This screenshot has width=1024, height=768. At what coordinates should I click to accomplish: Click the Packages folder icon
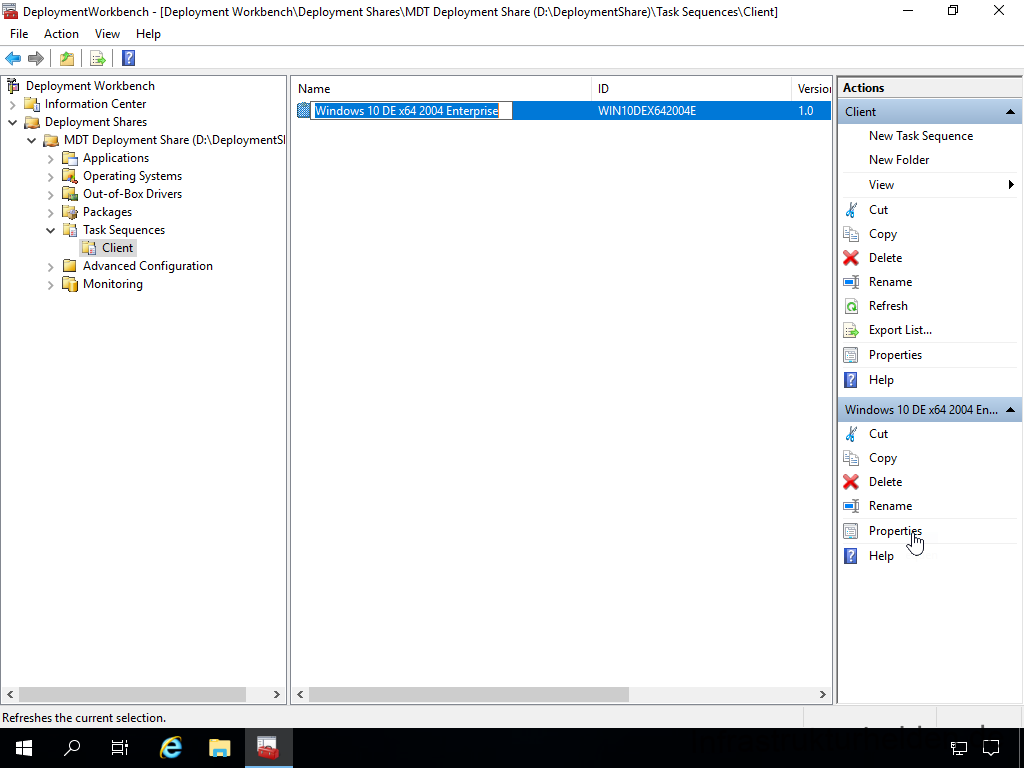coord(70,212)
